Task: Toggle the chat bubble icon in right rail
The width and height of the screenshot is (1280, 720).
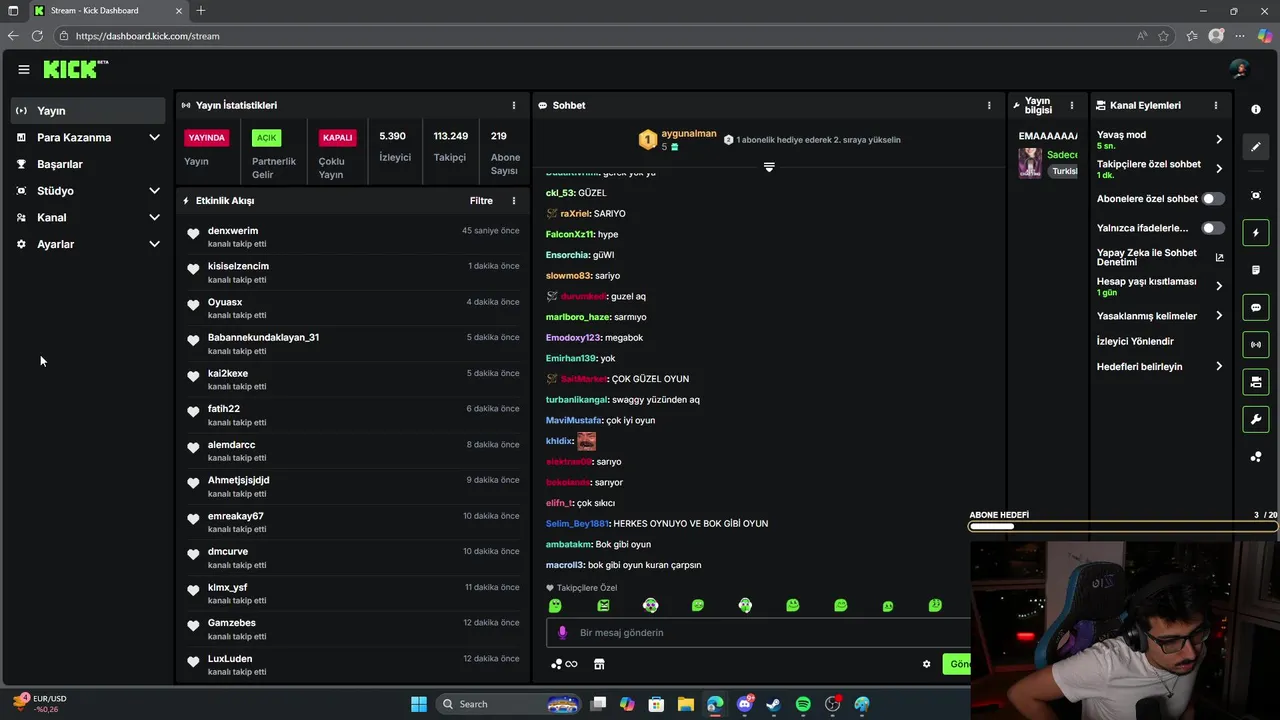Action: click(x=1256, y=308)
